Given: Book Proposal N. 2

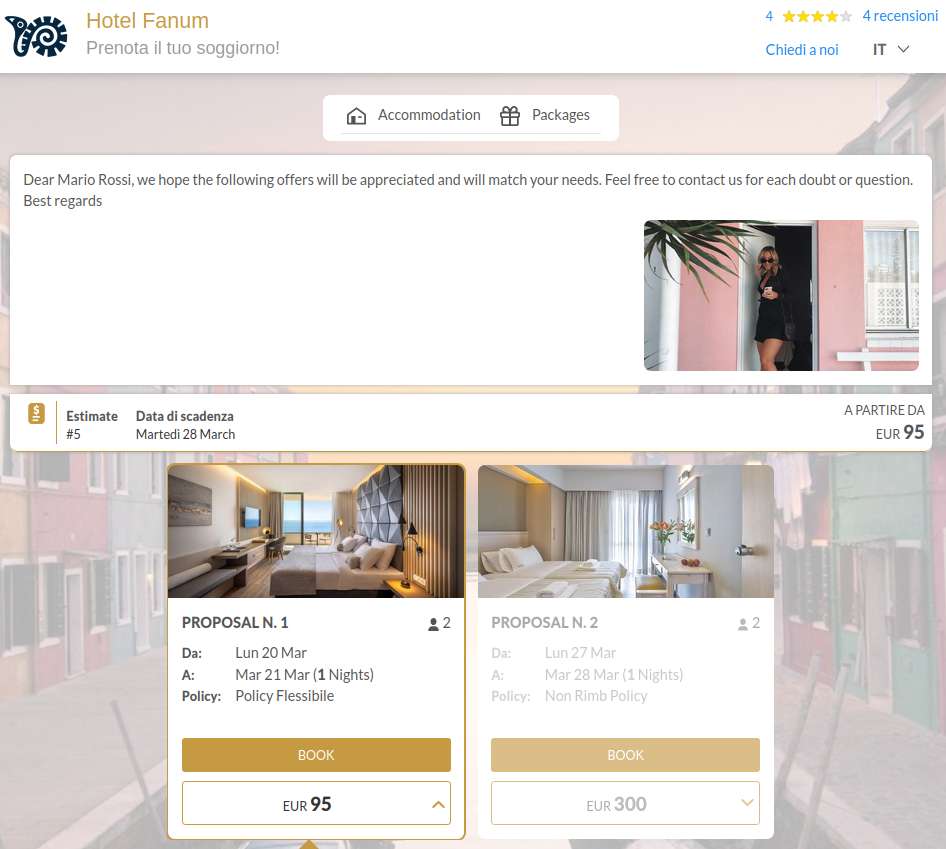Looking at the screenshot, I should tap(625, 755).
